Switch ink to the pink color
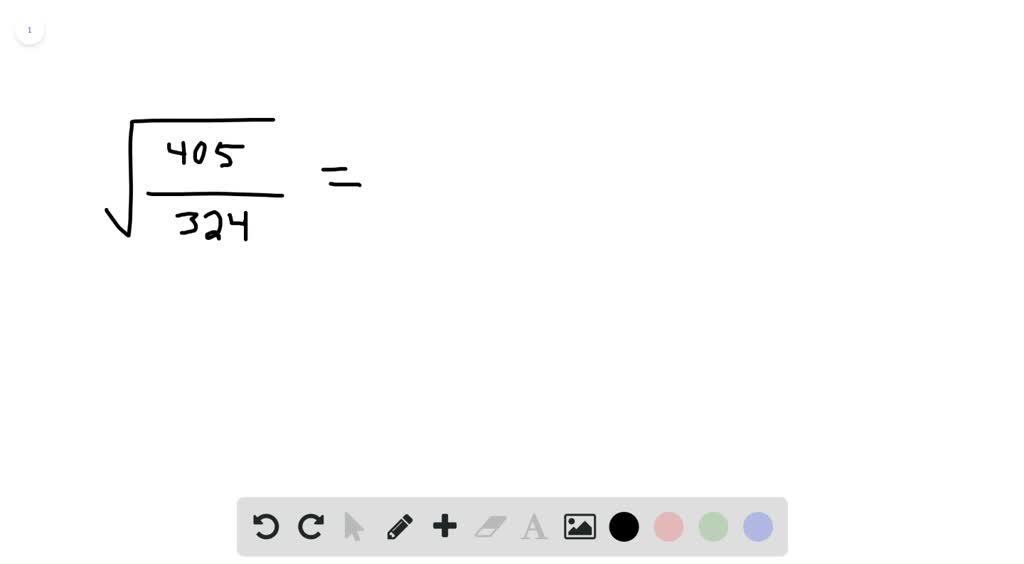 668,527
